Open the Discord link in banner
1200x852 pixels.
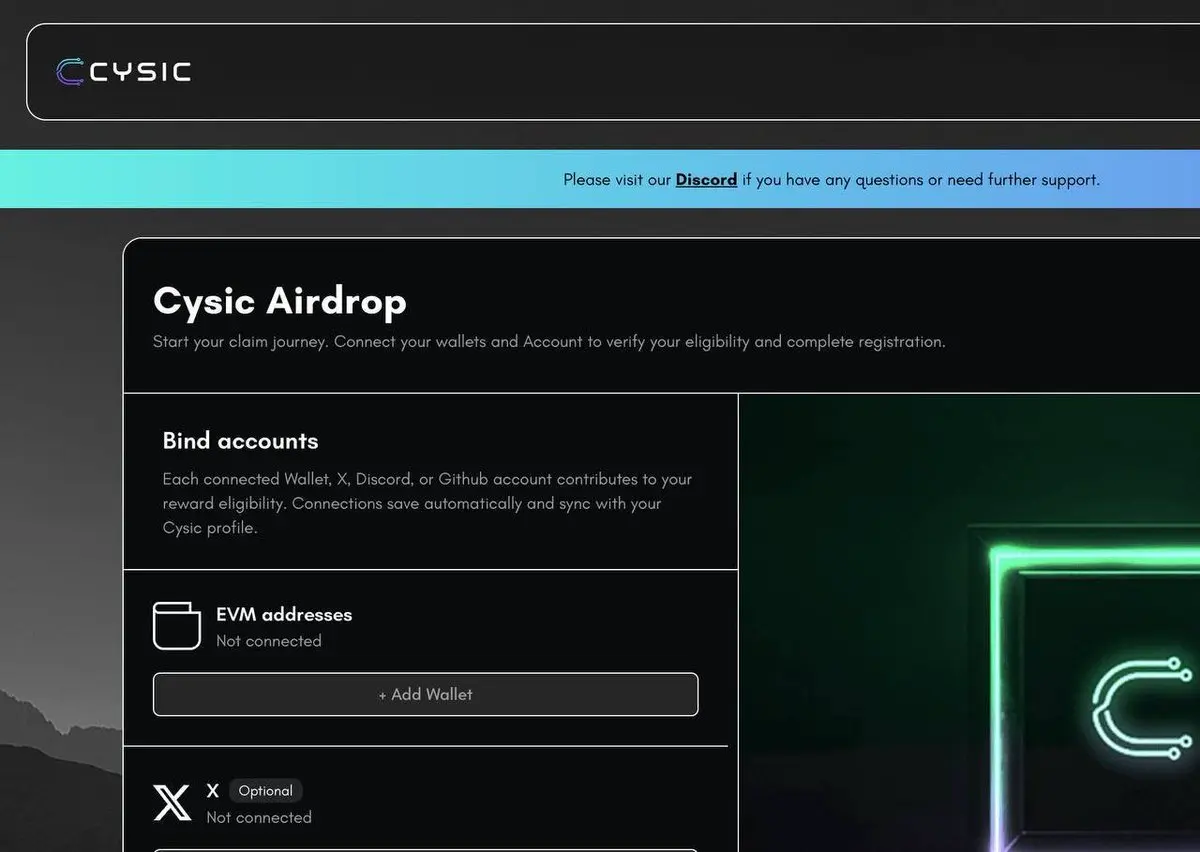[x=706, y=180]
